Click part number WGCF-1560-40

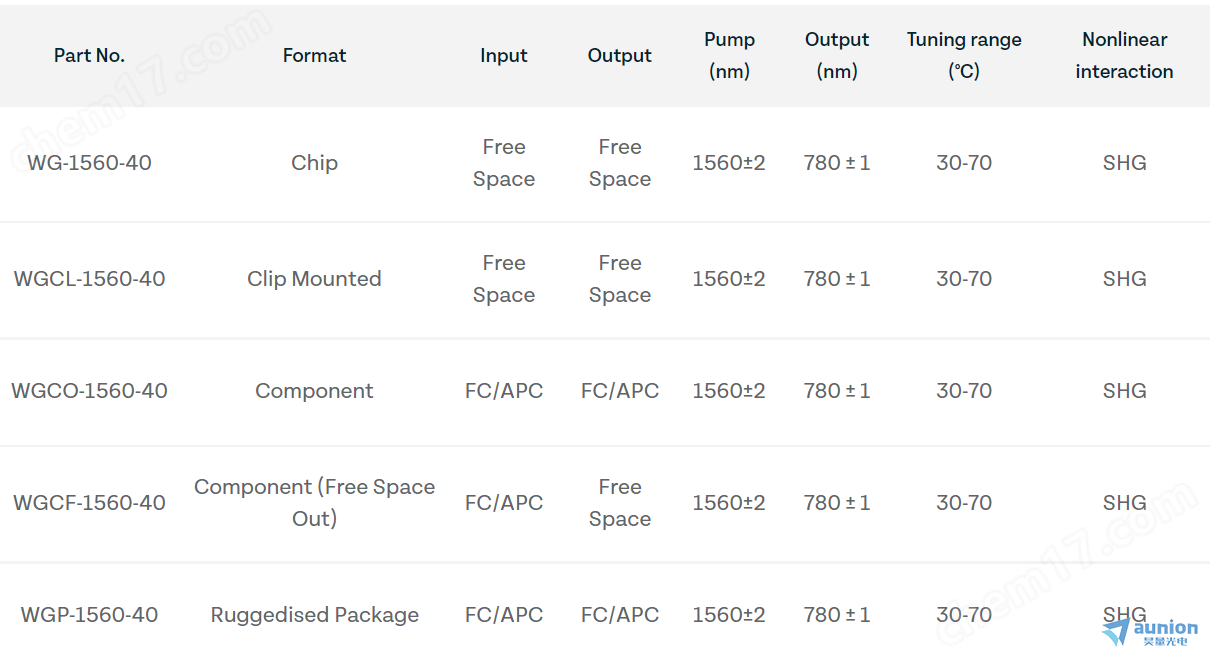pos(89,503)
